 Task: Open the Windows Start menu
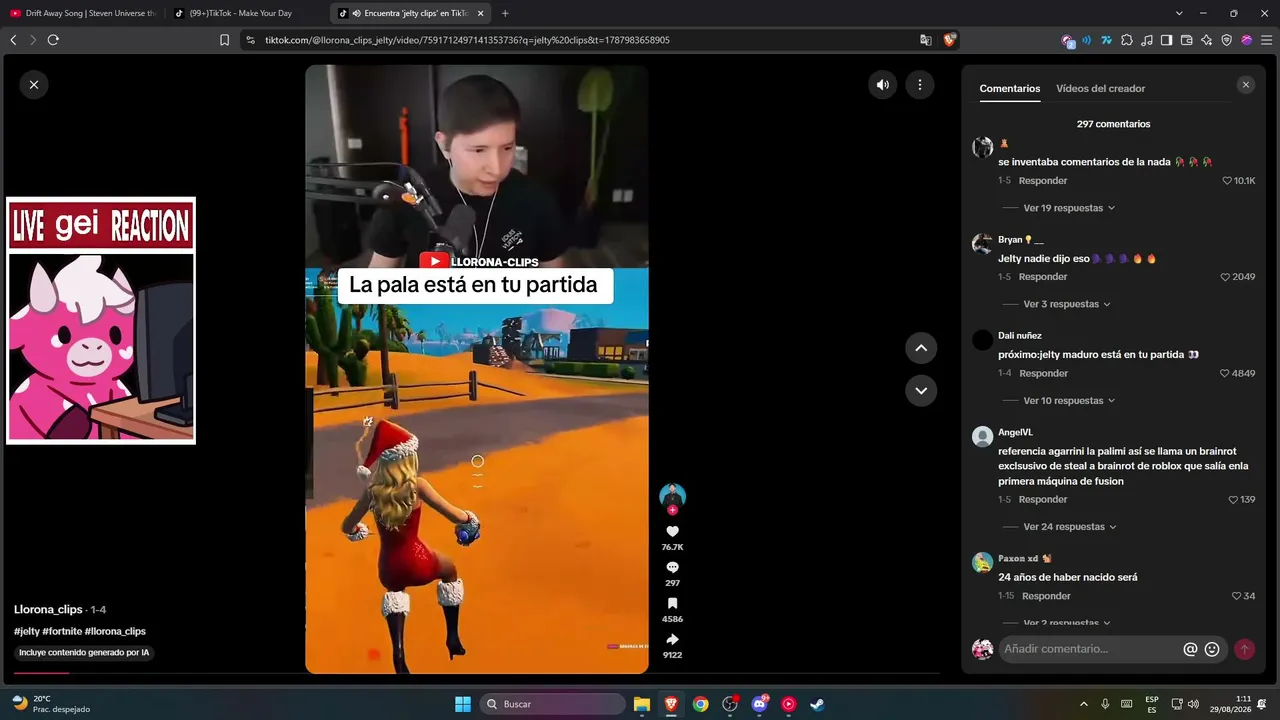pos(463,704)
